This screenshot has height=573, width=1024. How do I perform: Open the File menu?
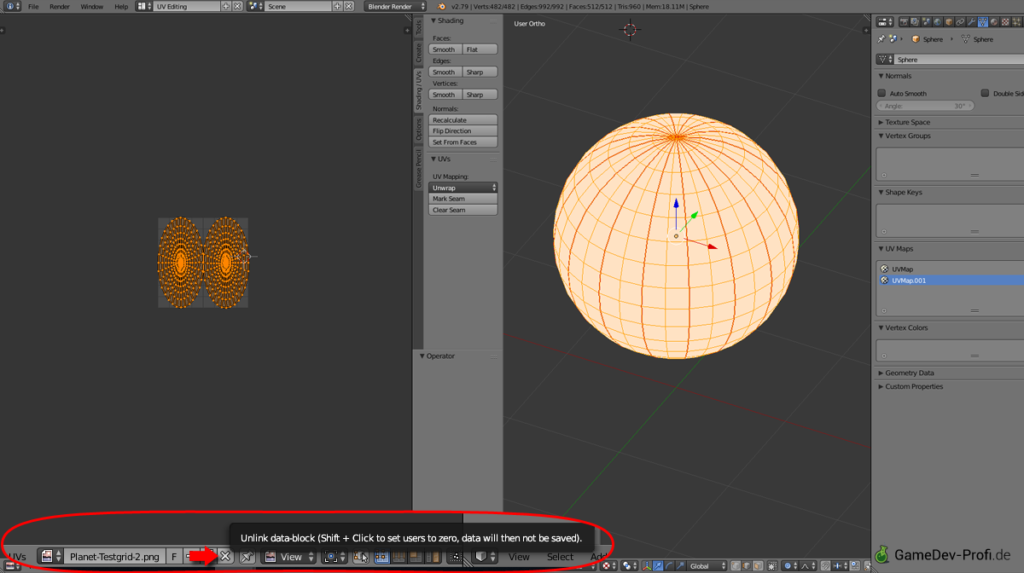[x=33, y=7]
